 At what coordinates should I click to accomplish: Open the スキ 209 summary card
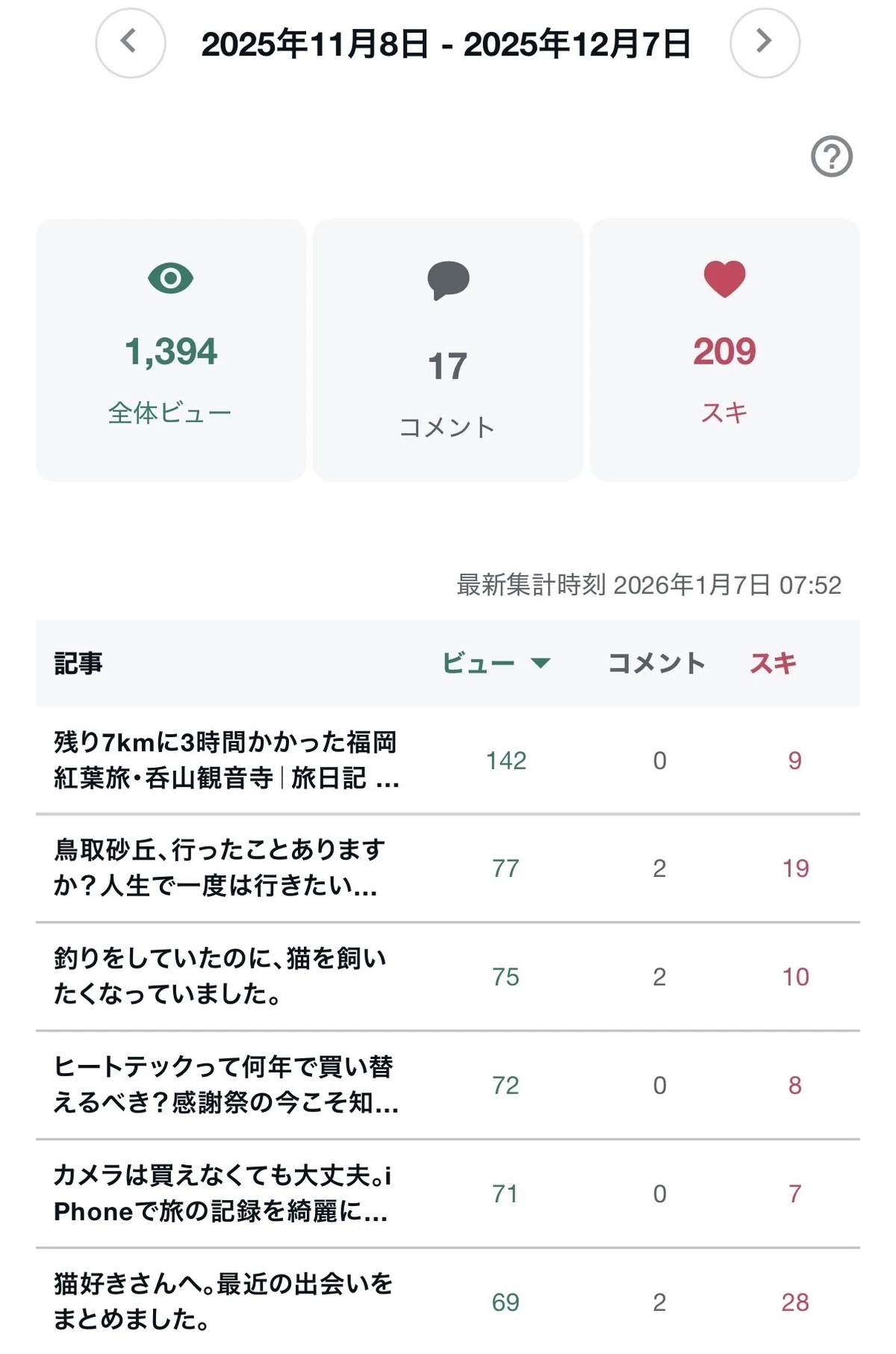point(725,350)
